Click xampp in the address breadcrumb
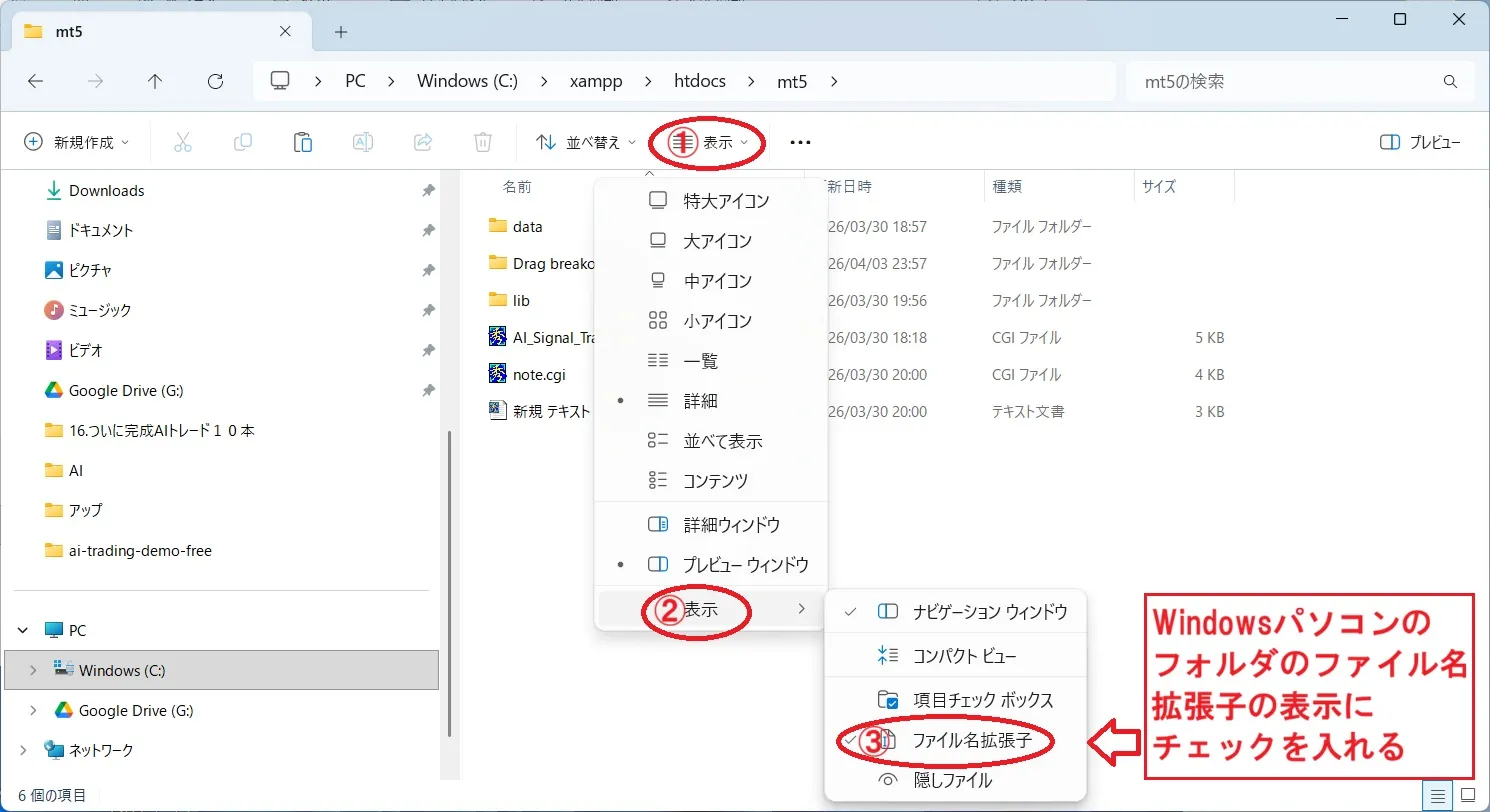This screenshot has height=812, width=1490. click(596, 81)
